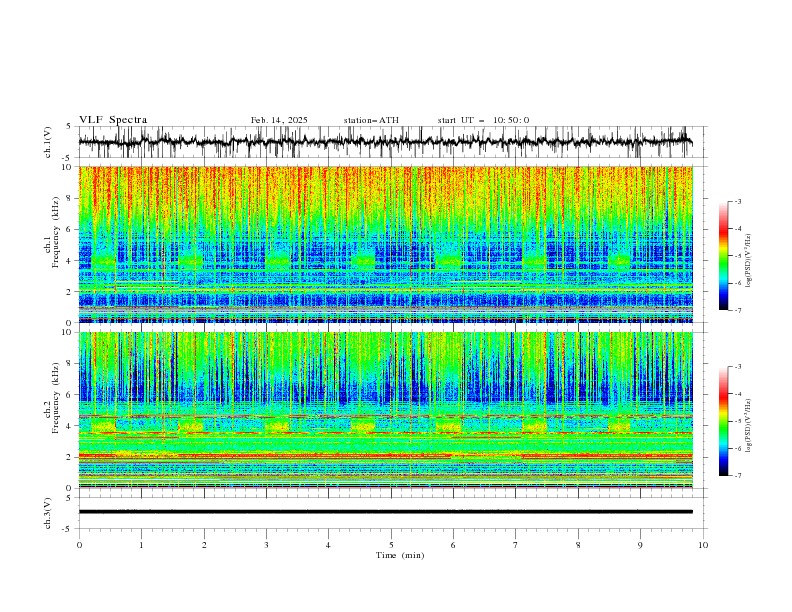Screen dimensions: 792x612
Task: Select the date text "Feb. 14, 2025"
Action: click(x=279, y=120)
